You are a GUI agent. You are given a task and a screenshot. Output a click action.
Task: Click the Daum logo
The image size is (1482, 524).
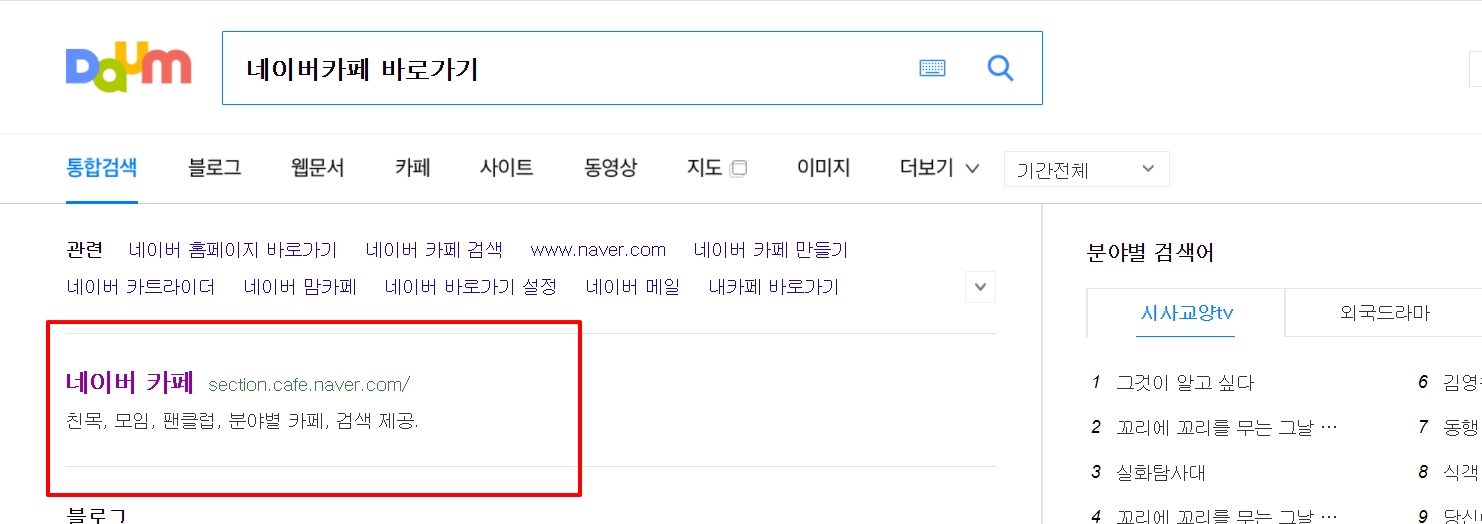pos(128,68)
